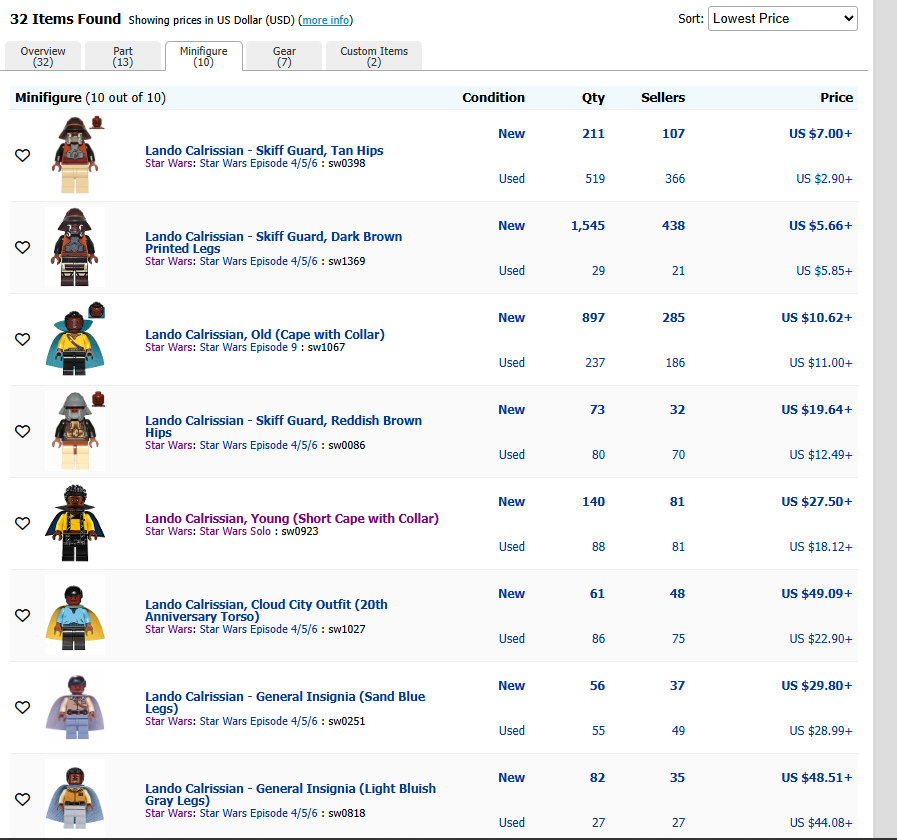Click sw1369 minifigure thumbnail image
Screen dimensions: 897x840
pyautogui.click(x=75, y=247)
